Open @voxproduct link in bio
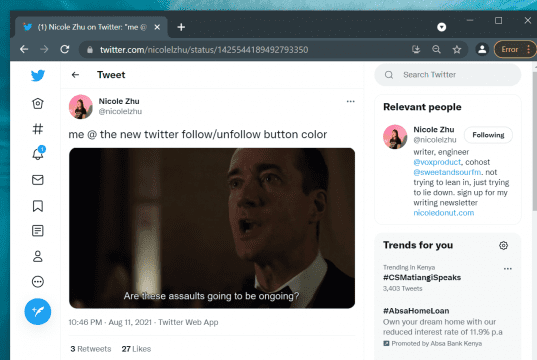Image resolution: width=537 pixels, height=360 pixels. [437, 162]
